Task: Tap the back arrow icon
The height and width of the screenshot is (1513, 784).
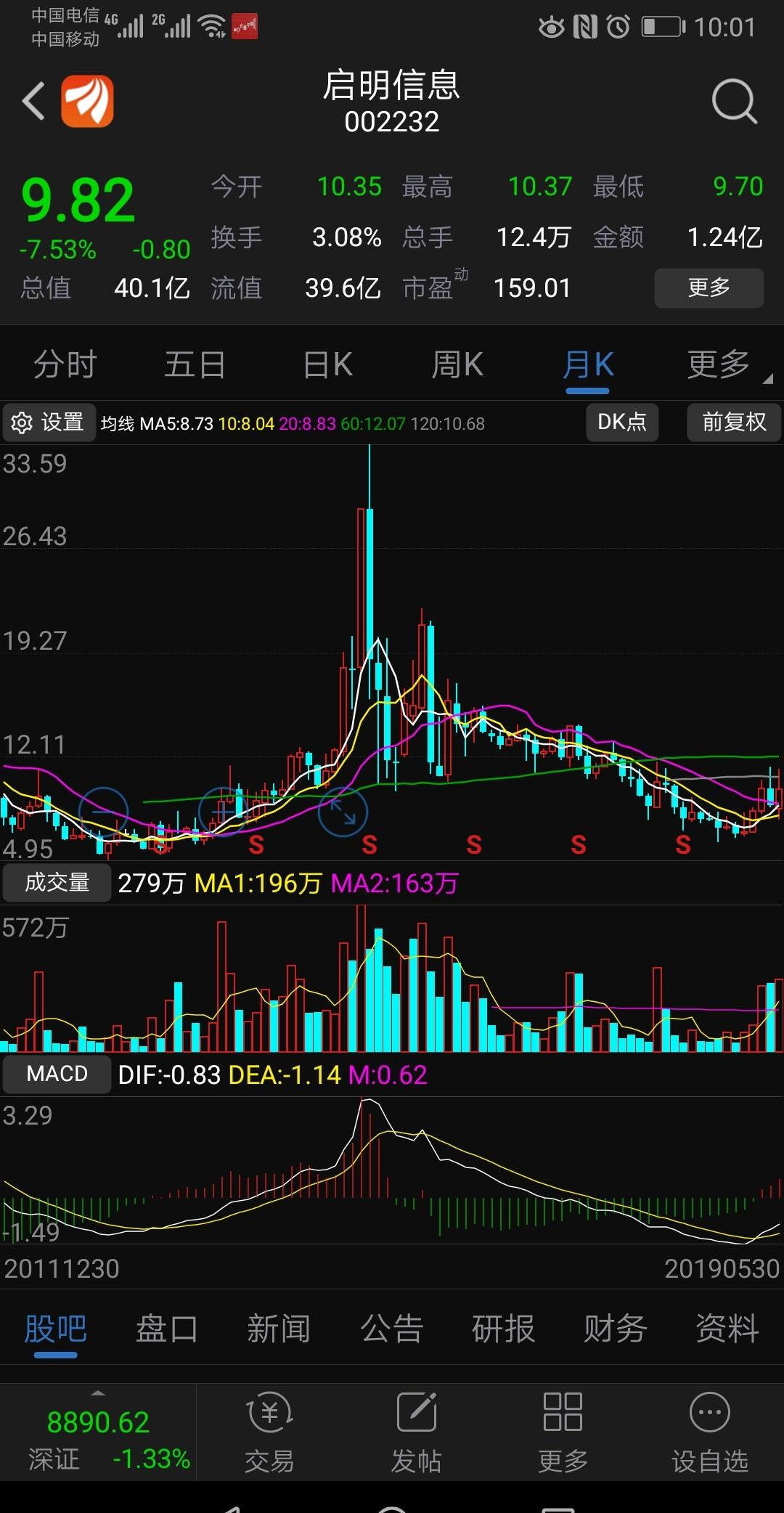Action: tap(34, 101)
